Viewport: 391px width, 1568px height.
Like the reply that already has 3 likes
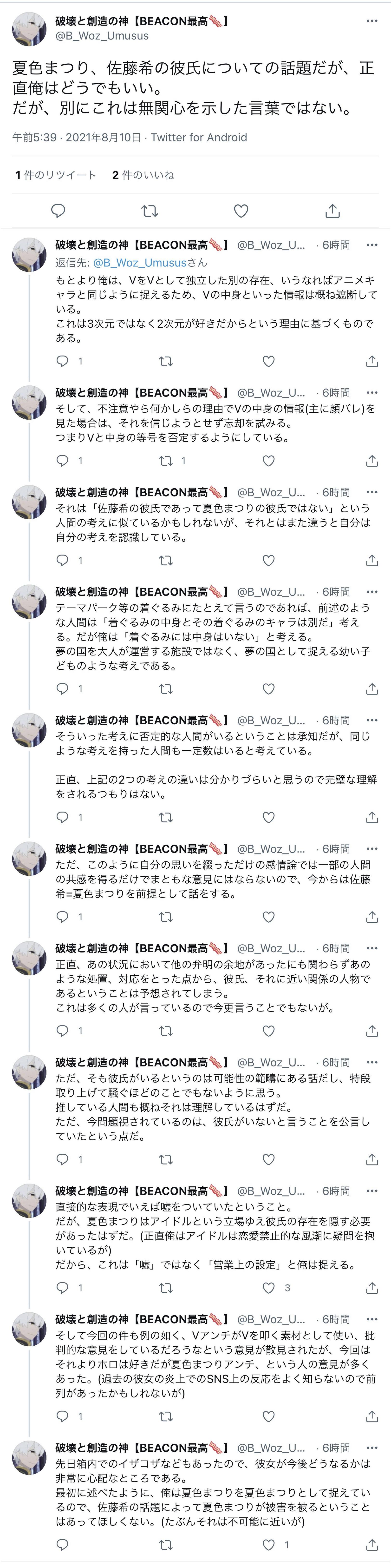[x=268, y=1288]
